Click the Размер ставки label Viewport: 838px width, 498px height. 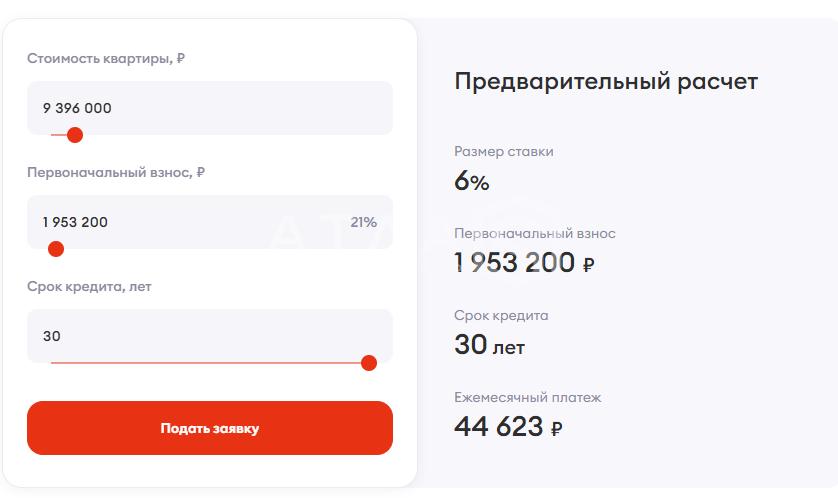(x=503, y=152)
